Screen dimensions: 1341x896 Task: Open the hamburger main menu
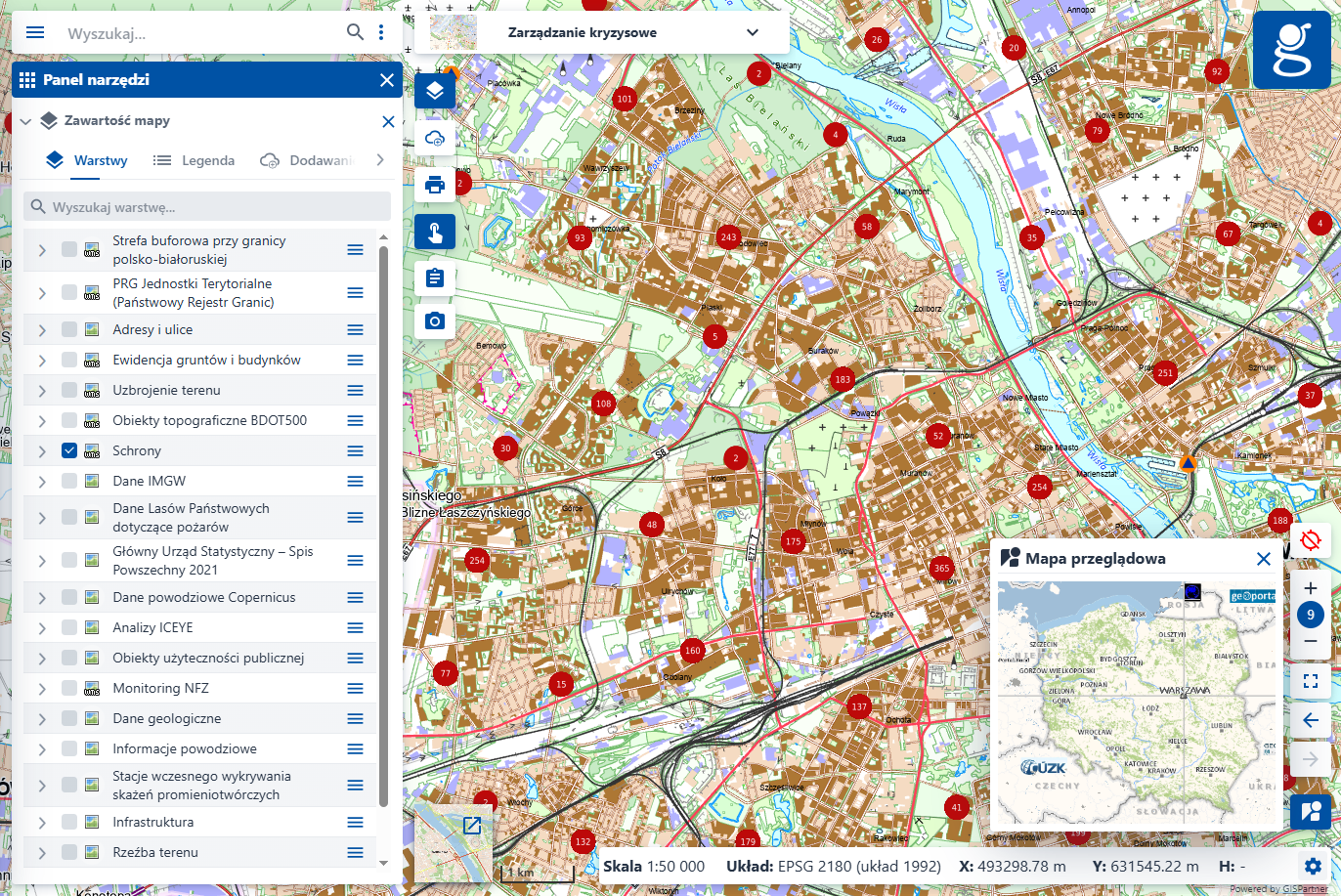coord(35,32)
